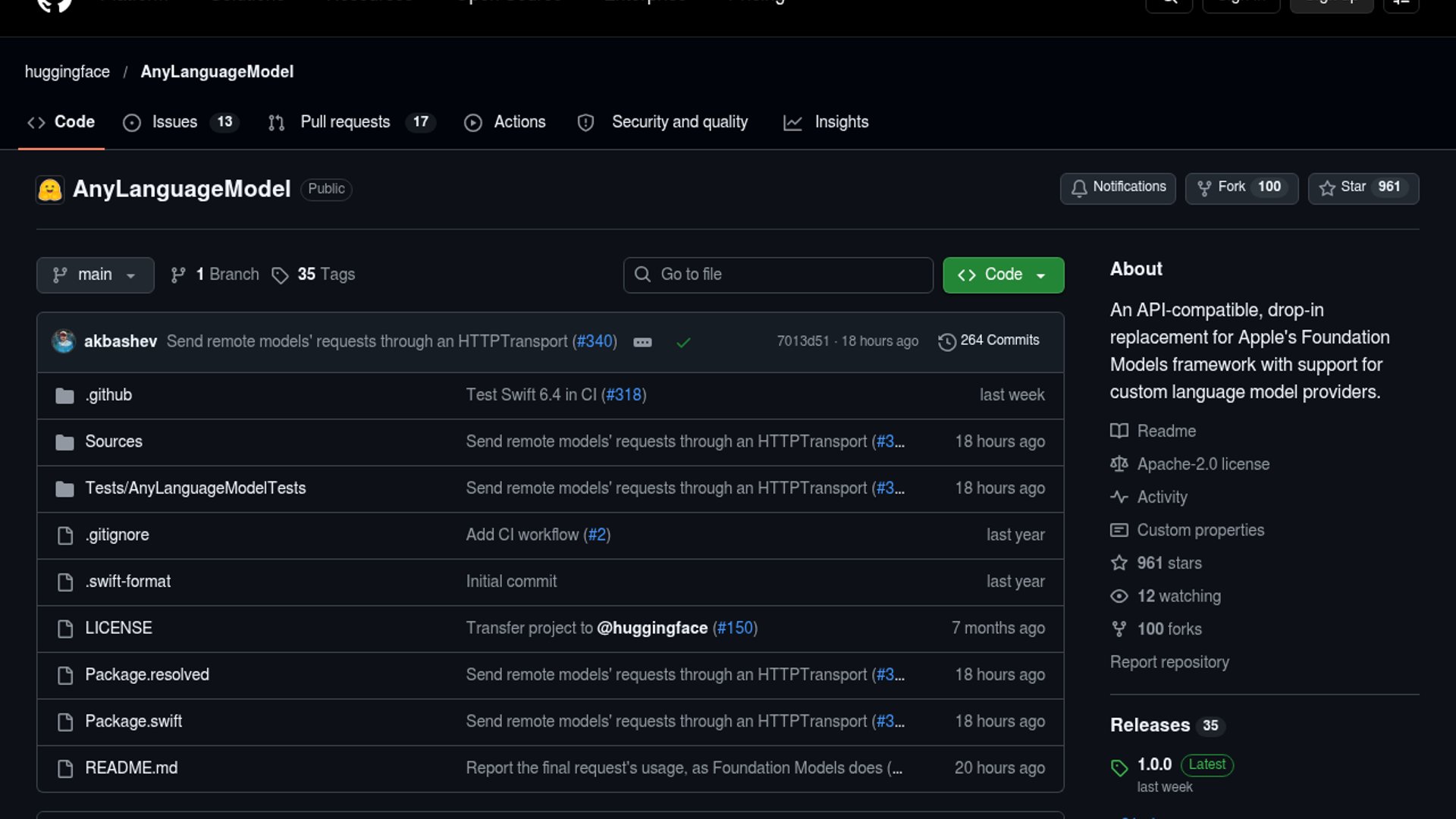Click the Go to file search field
This screenshot has width=1456, height=819.
pyautogui.click(x=778, y=275)
